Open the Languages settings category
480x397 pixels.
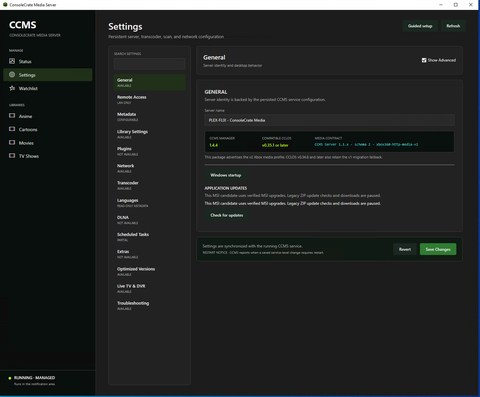(149, 202)
